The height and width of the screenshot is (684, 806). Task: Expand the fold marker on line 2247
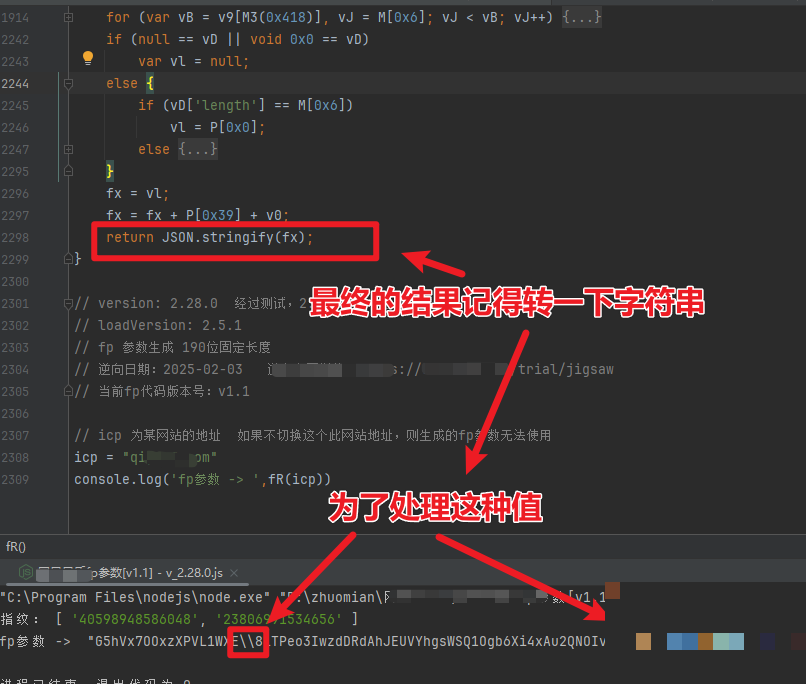(x=68, y=149)
